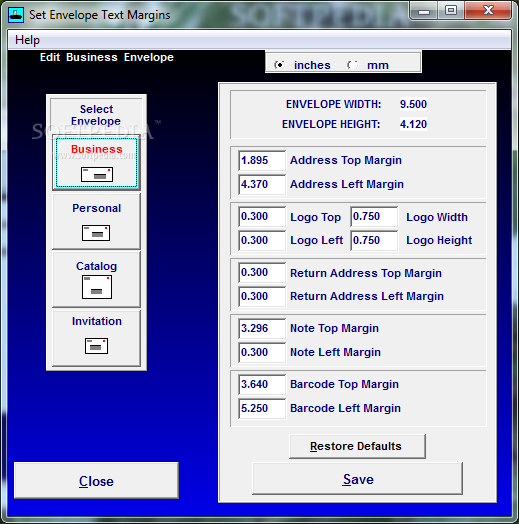Image resolution: width=519 pixels, height=524 pixels.
Task: Select the Personal envelope type button
Action: (96, 221)
